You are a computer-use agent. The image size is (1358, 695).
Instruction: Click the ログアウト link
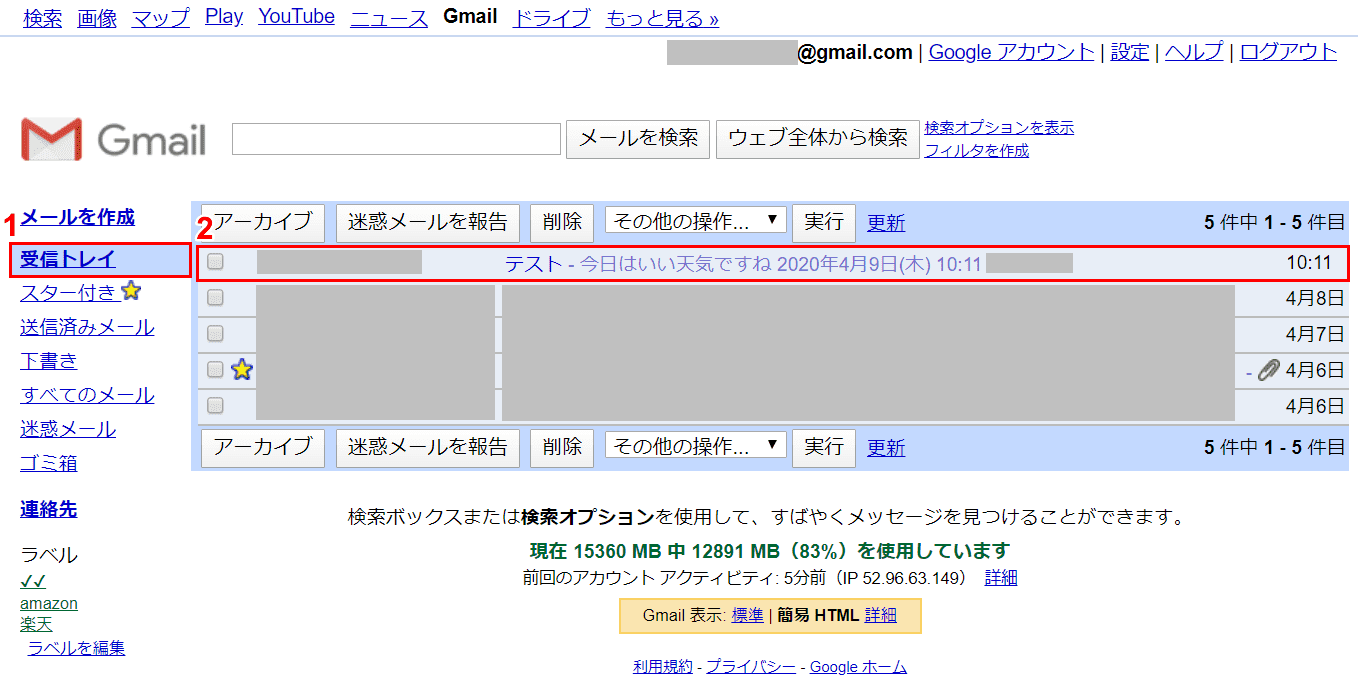point(1289,52)
